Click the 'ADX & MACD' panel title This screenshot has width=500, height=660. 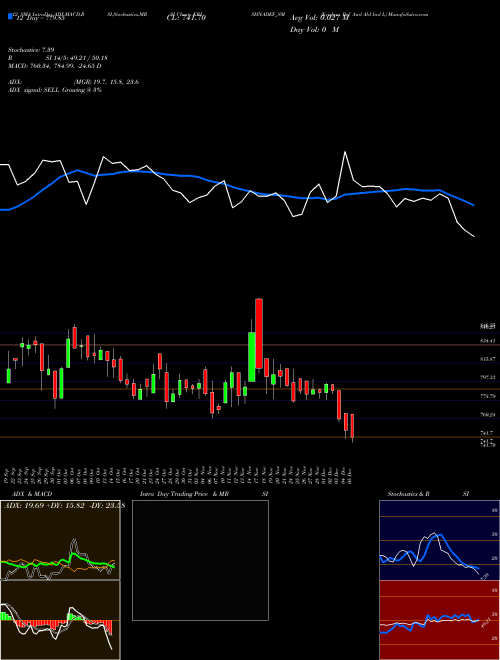32,494
